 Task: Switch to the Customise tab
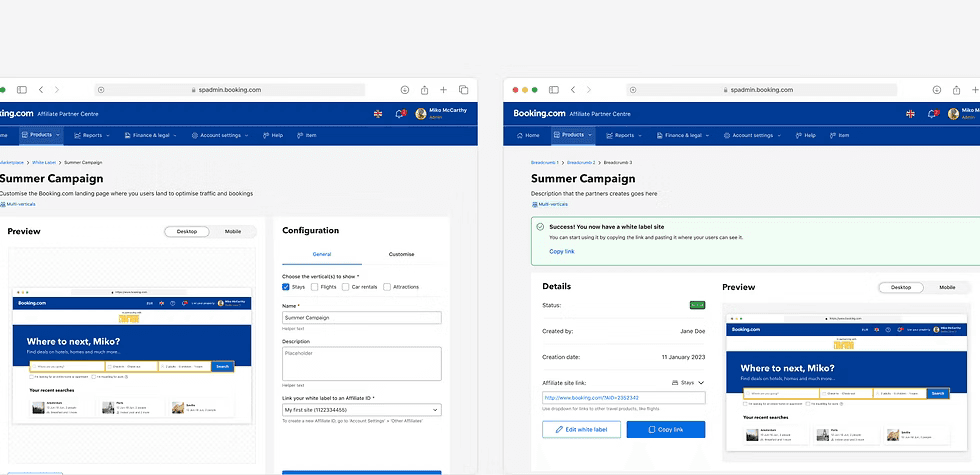point(401,254)
